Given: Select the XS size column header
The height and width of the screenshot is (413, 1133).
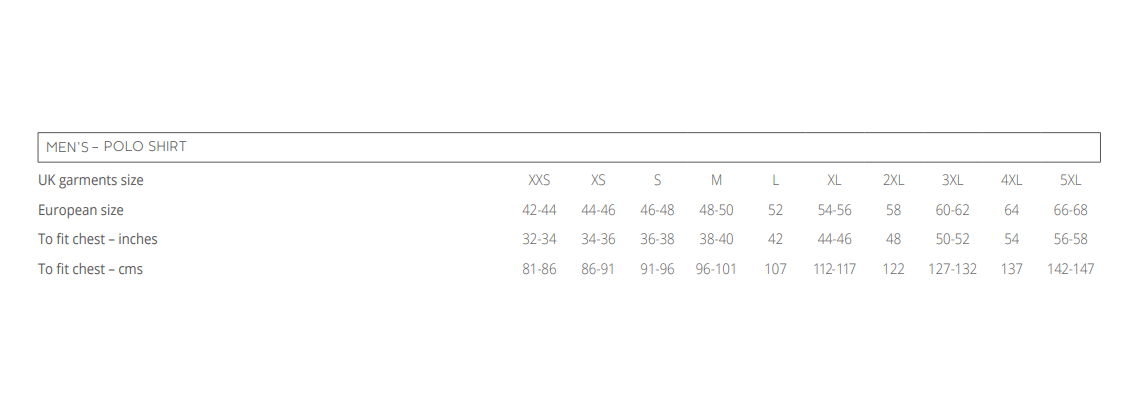Looking at the screenshot, I should pyautogui.click(x=598, y=180).
